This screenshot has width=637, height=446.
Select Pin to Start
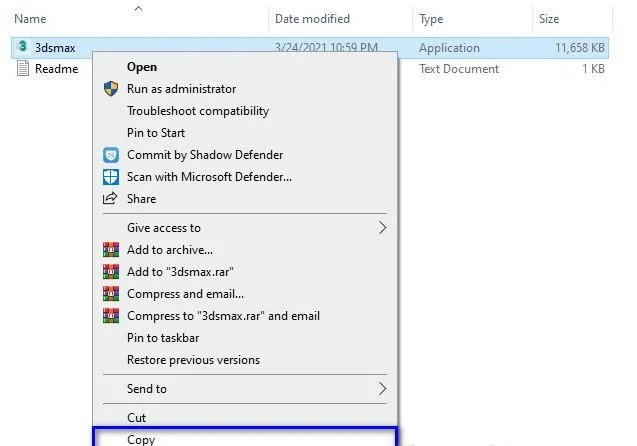tap(245, 132)
